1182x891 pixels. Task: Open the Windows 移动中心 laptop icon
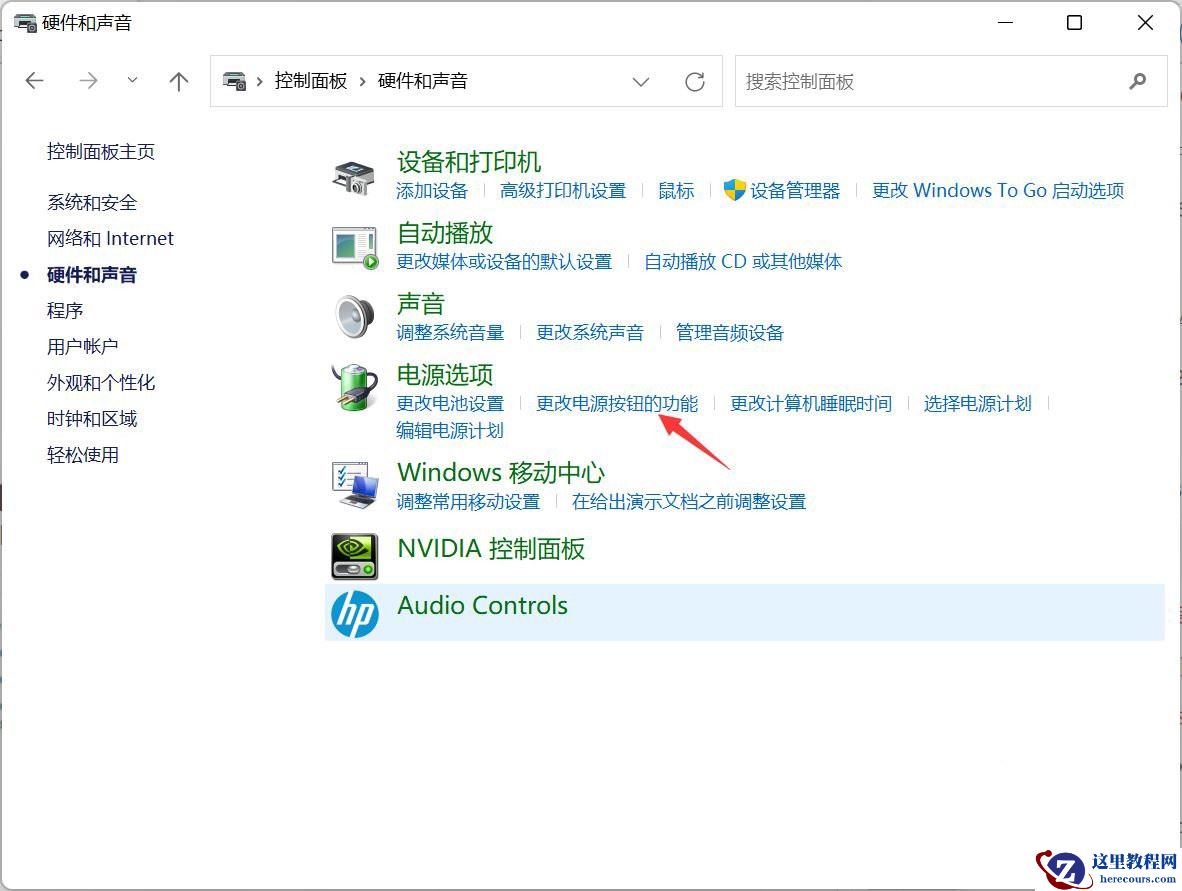coord(354,484)
